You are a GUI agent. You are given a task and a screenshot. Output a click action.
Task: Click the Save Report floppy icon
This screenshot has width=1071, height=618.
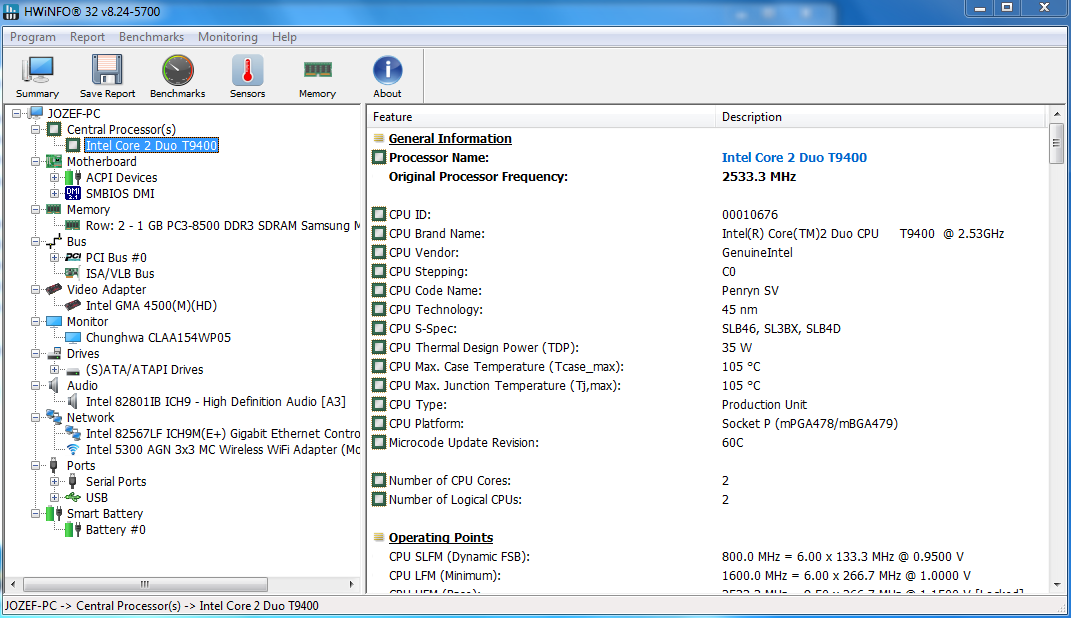click(107, 76)
